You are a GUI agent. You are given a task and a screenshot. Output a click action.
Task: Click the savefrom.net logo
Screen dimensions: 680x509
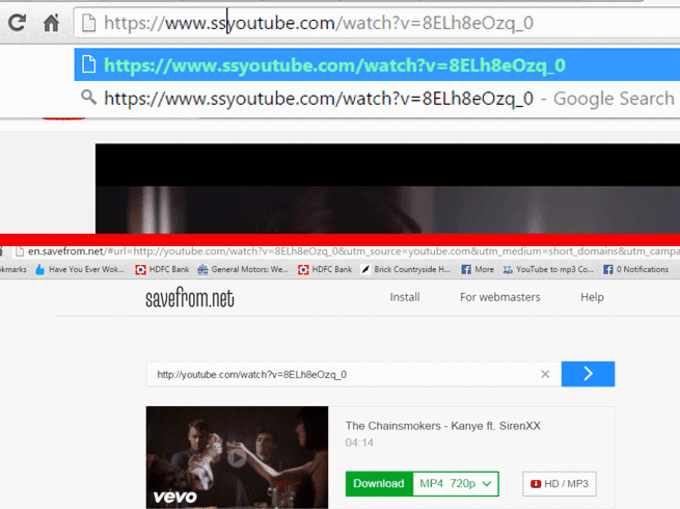[x=190, y=298]
